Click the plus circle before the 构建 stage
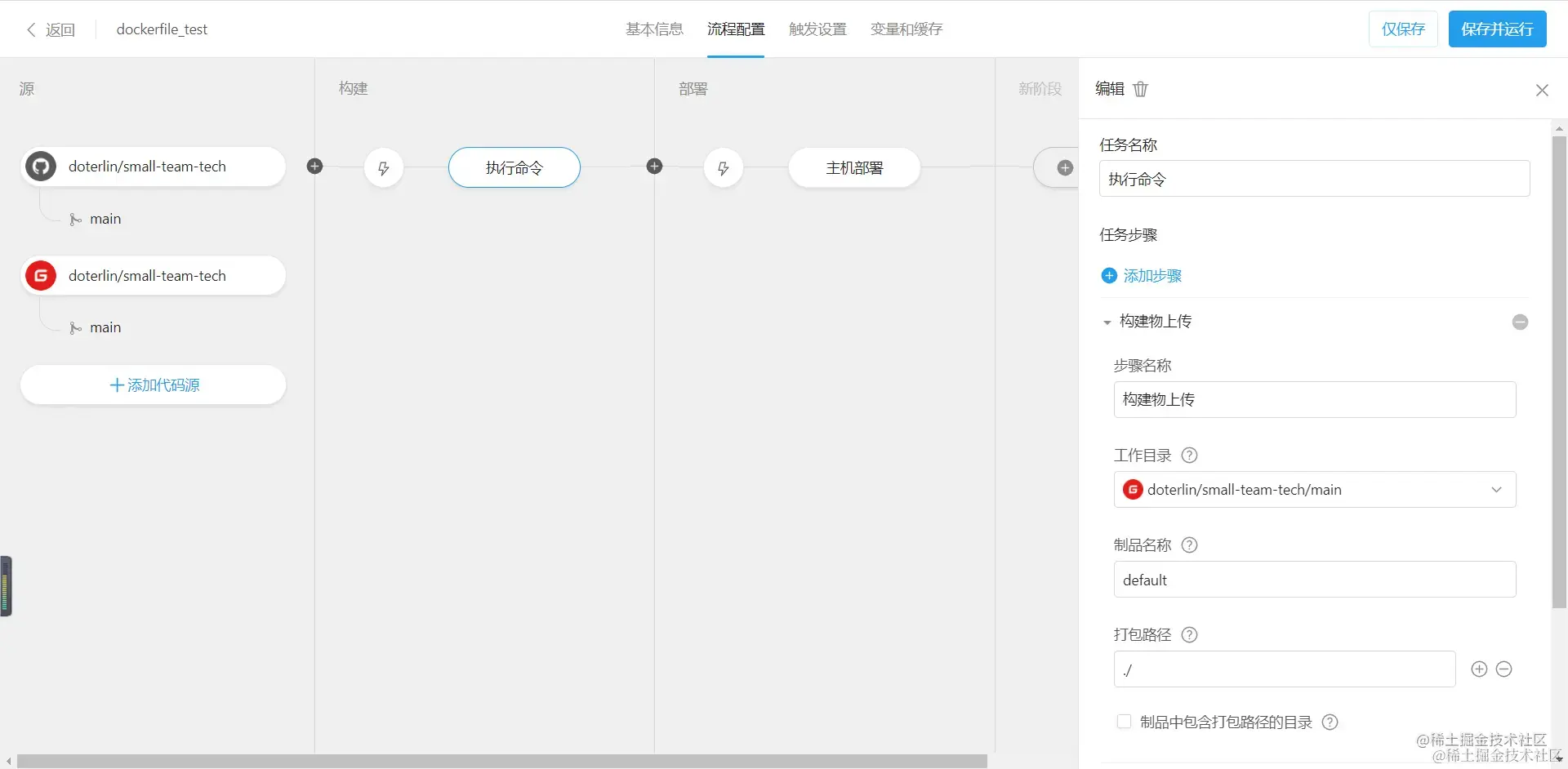This screenshot has height=769, width=1568. pos(314,167)
